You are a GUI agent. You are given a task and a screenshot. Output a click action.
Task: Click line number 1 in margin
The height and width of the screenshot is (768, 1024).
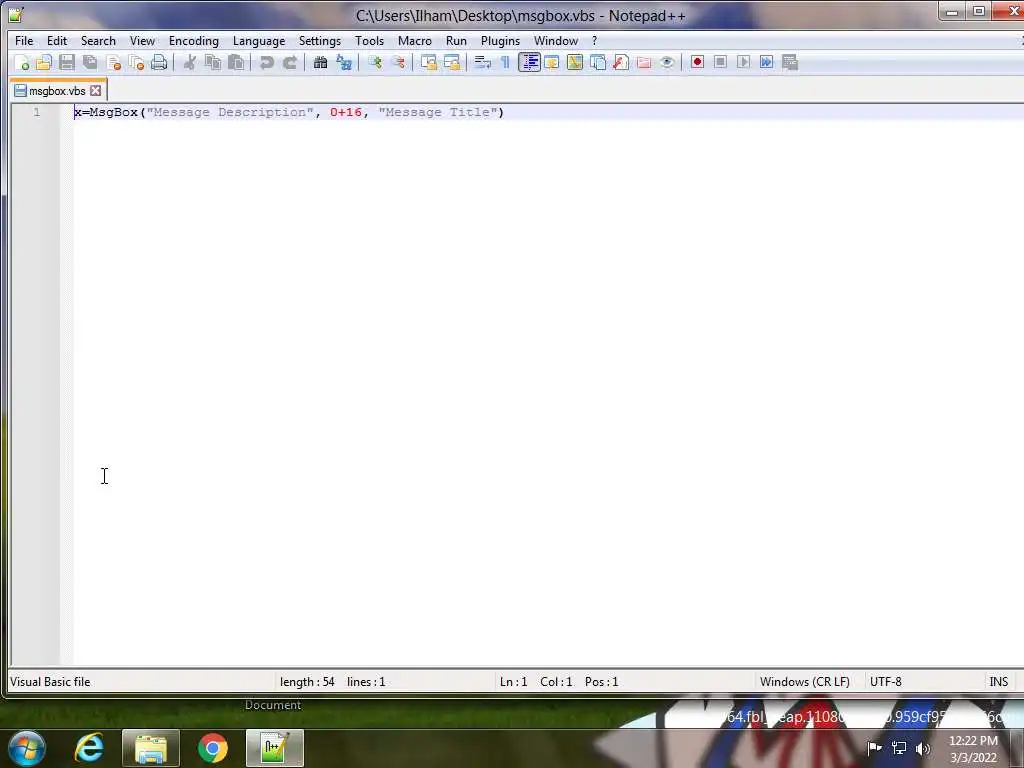point(37,112)
